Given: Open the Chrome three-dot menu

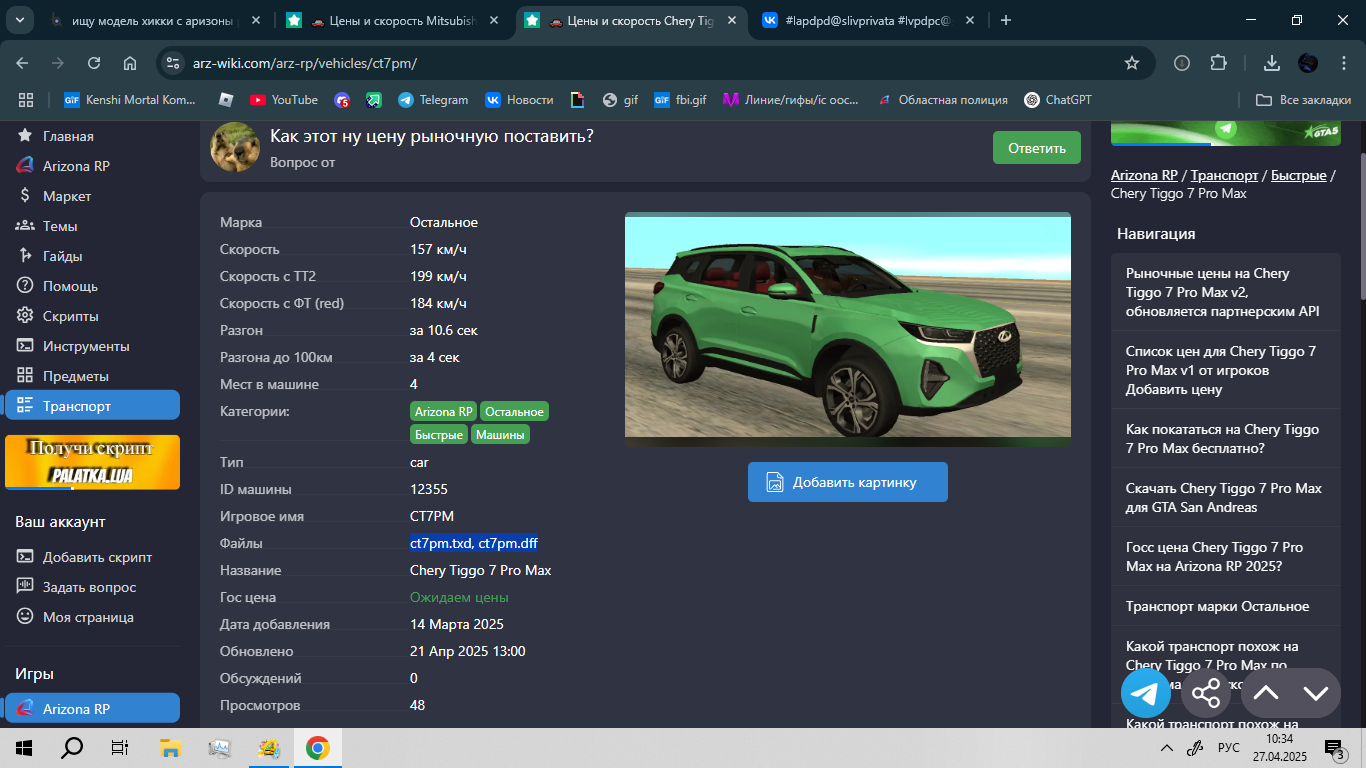Looking at the screenshot, I should pyautogui.click(x=1343, y=63).
